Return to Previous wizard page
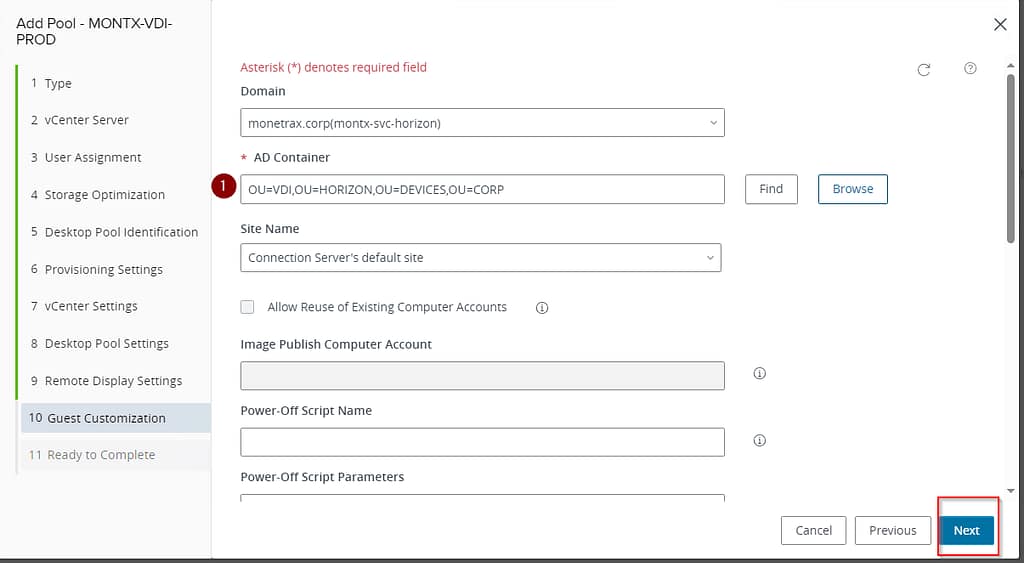 tap(892, 530)
